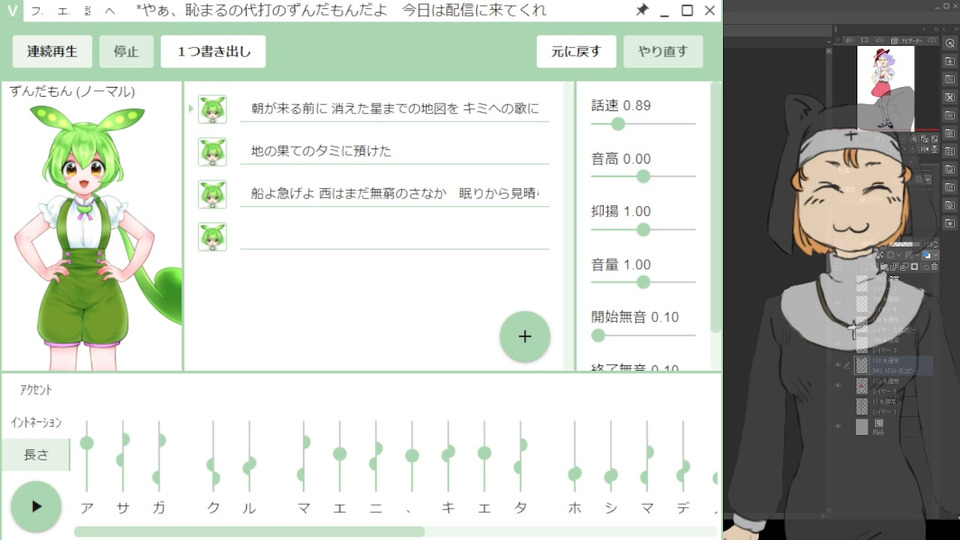
Task: Click Zundamon icon beside 朝が来る前に line
Action: point(212,110)
